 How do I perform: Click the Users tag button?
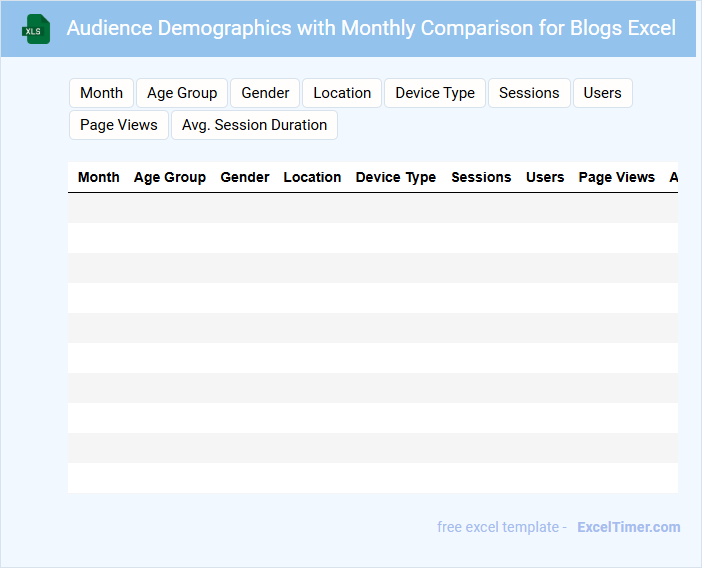click(x=602, y=93)
